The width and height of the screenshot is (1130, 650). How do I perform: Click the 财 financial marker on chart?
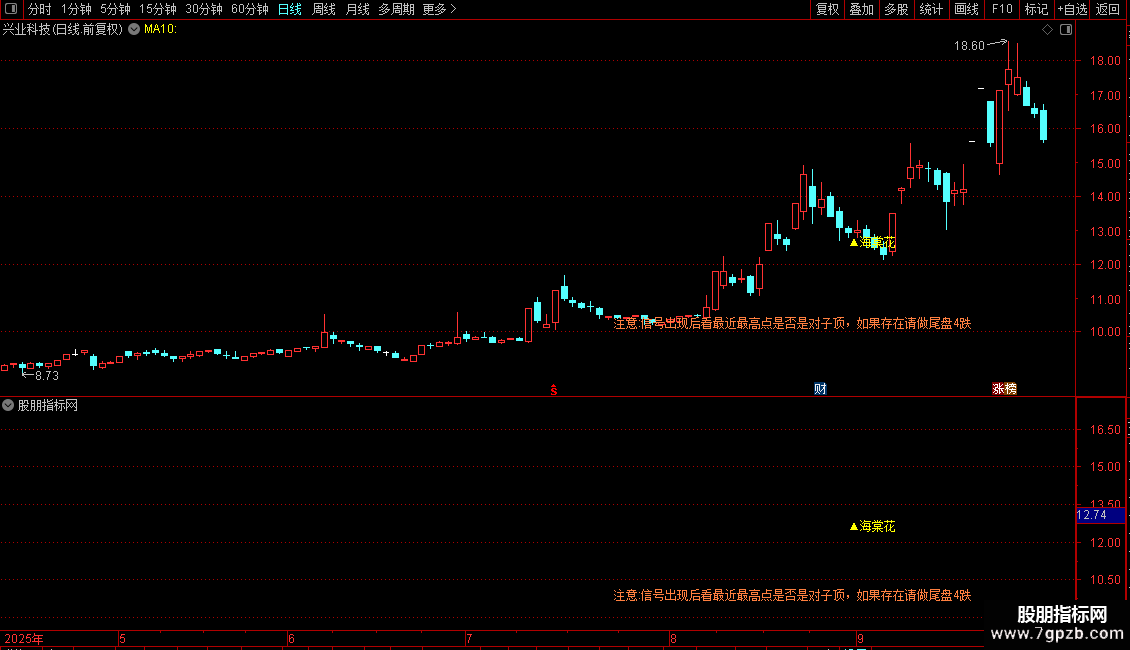coord(820,388)
